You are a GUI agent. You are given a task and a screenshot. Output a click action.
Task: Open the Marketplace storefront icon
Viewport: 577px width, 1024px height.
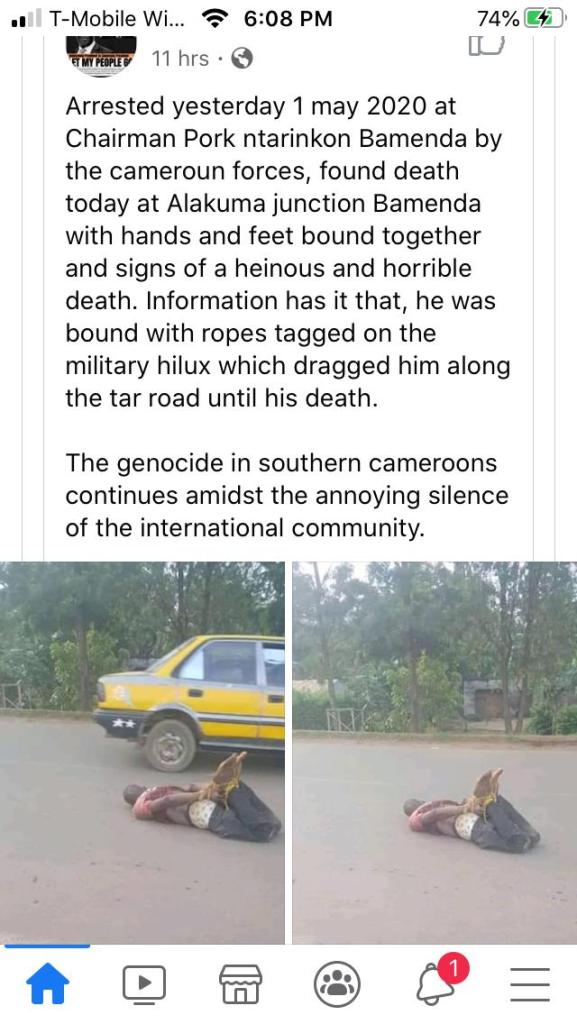click(x=240, y=984)
